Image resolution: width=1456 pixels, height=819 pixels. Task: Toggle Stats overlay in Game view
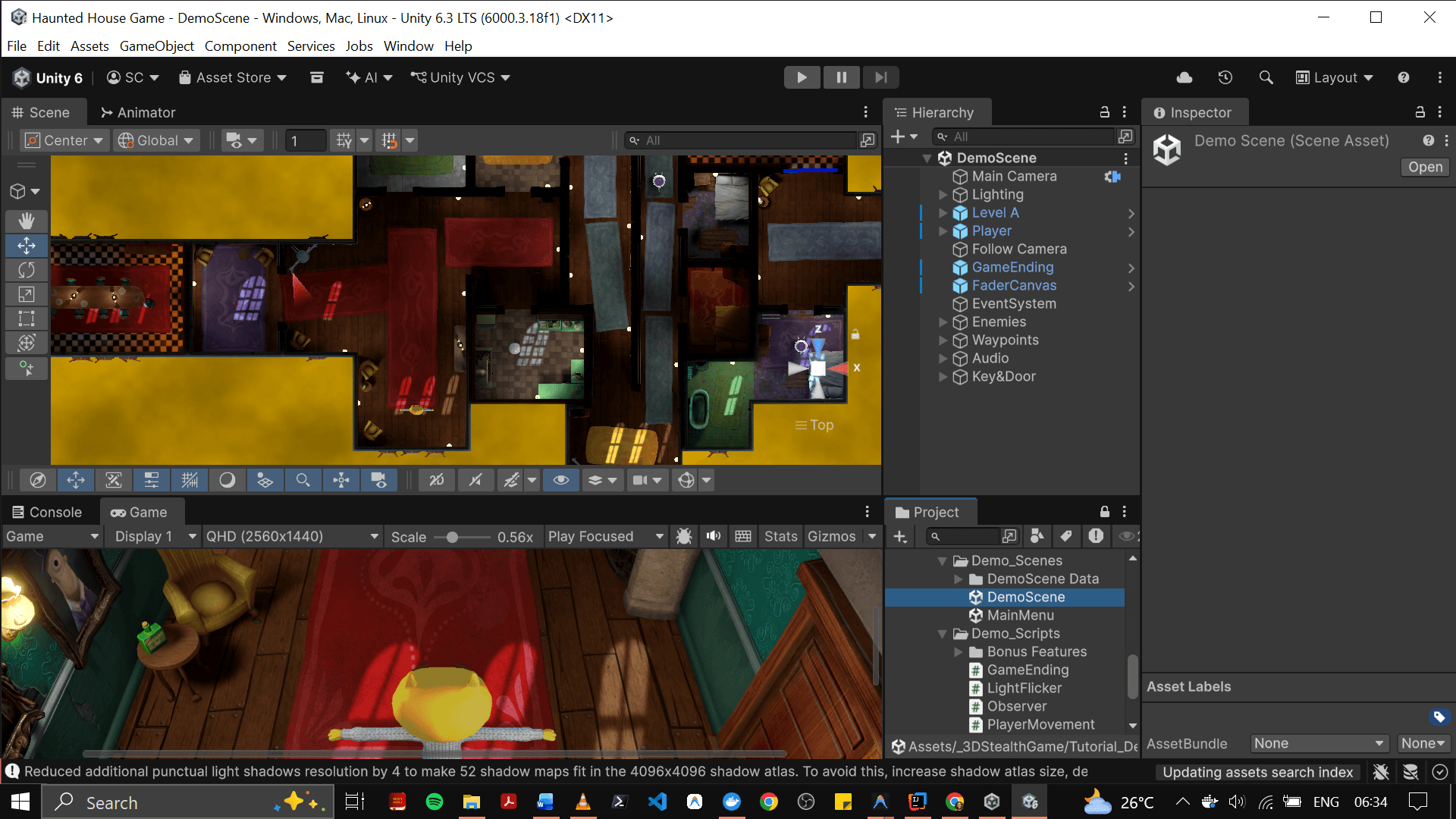[781, 536]
